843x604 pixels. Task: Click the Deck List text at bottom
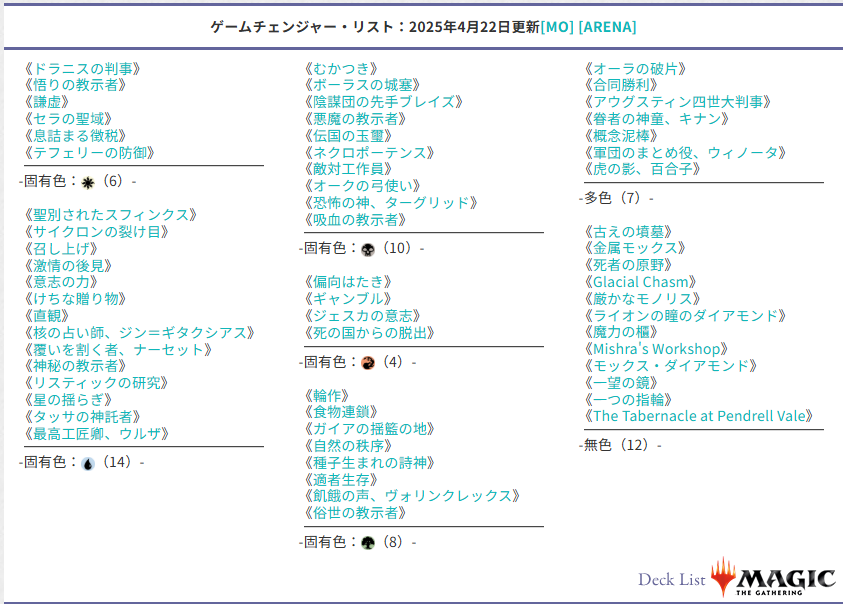(x=671, y=580)
